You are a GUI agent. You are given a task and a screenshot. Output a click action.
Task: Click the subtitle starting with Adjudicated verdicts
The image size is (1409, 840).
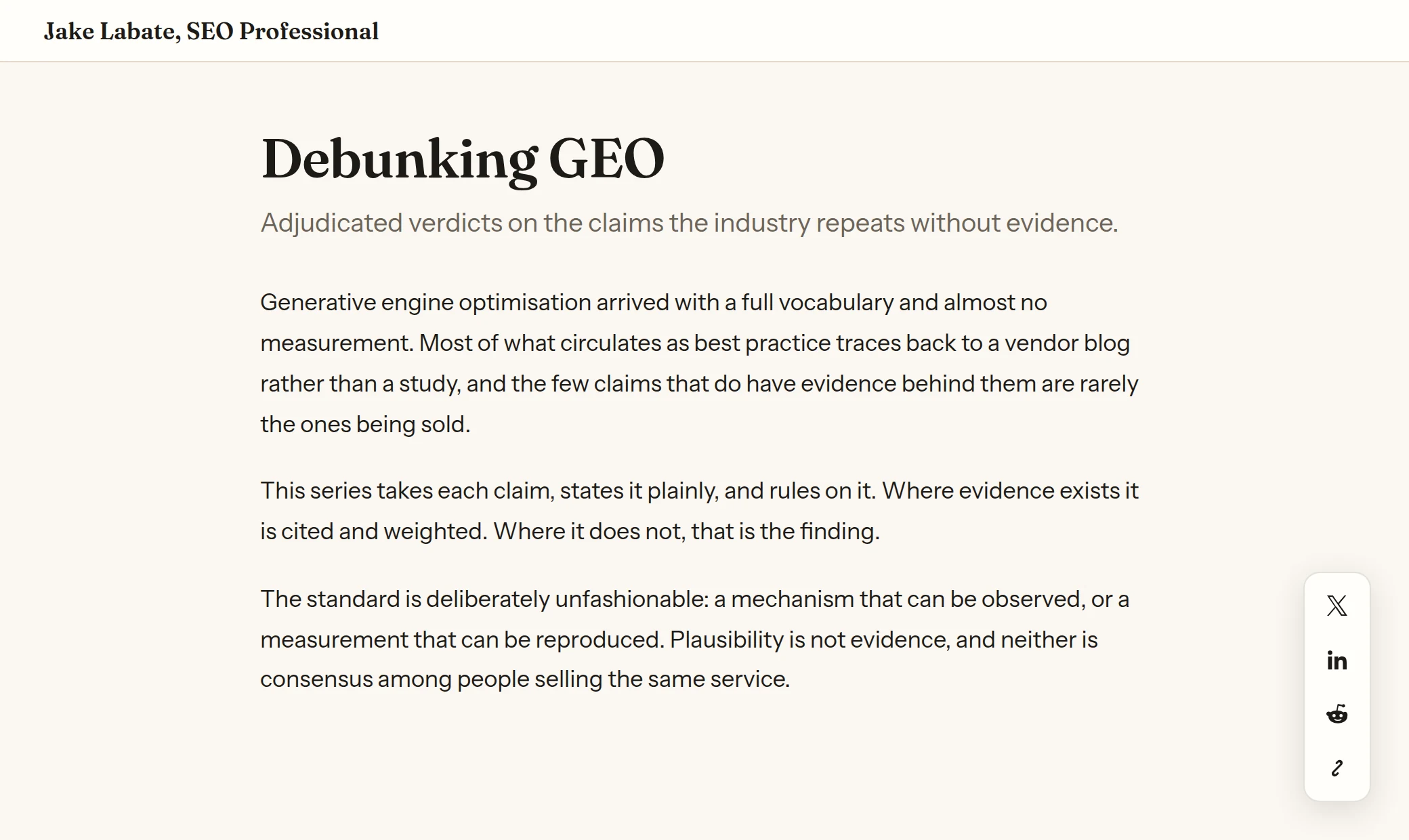coord(689,223)
